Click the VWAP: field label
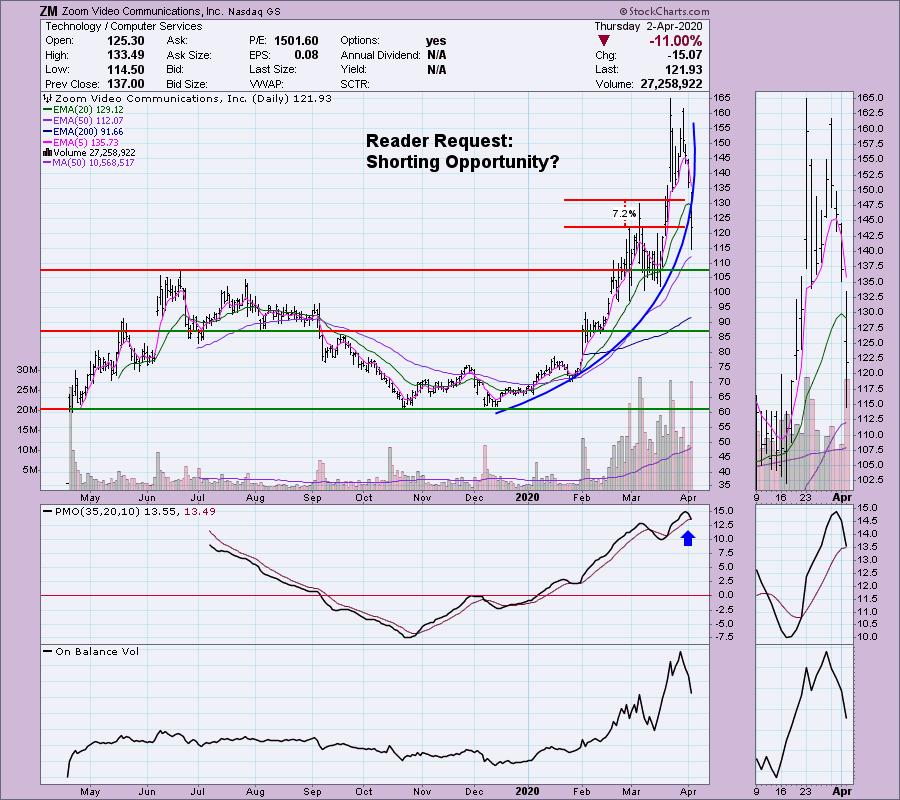This screenshot has width=900, height=800. tap(265, 84)
